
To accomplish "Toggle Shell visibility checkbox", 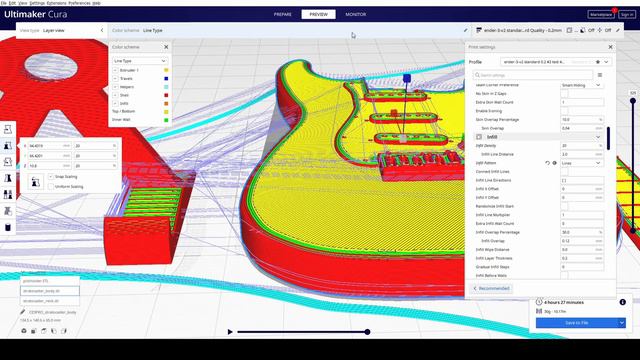I will point(116,95).
